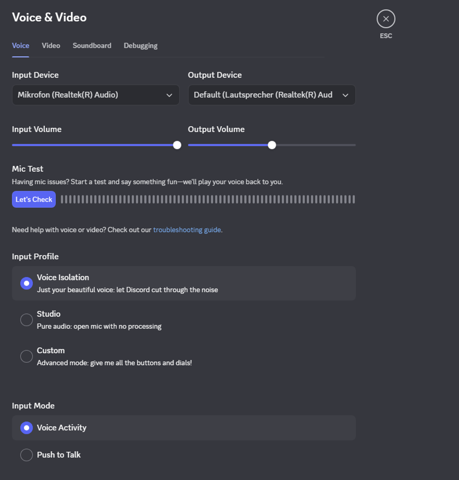Close settings with the ESC circle button
The height and width of the screenshot is (480, 459).
[386, 19]
